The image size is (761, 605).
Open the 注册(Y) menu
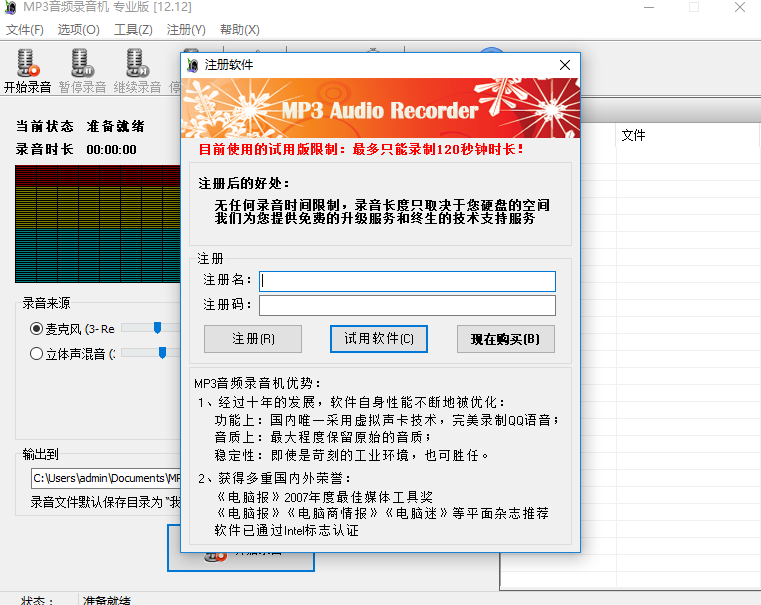tap(186, 30)
